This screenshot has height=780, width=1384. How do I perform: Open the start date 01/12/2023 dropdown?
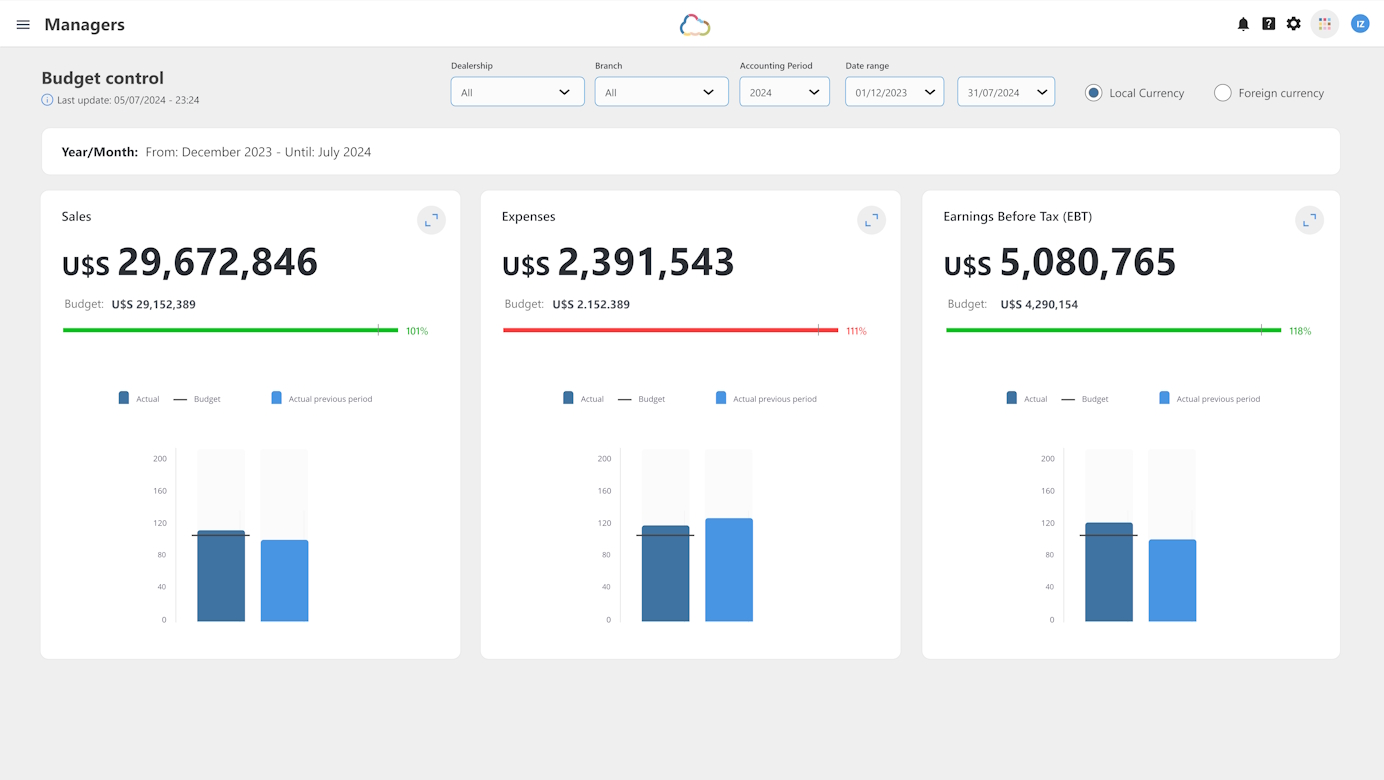click(894, 92)
